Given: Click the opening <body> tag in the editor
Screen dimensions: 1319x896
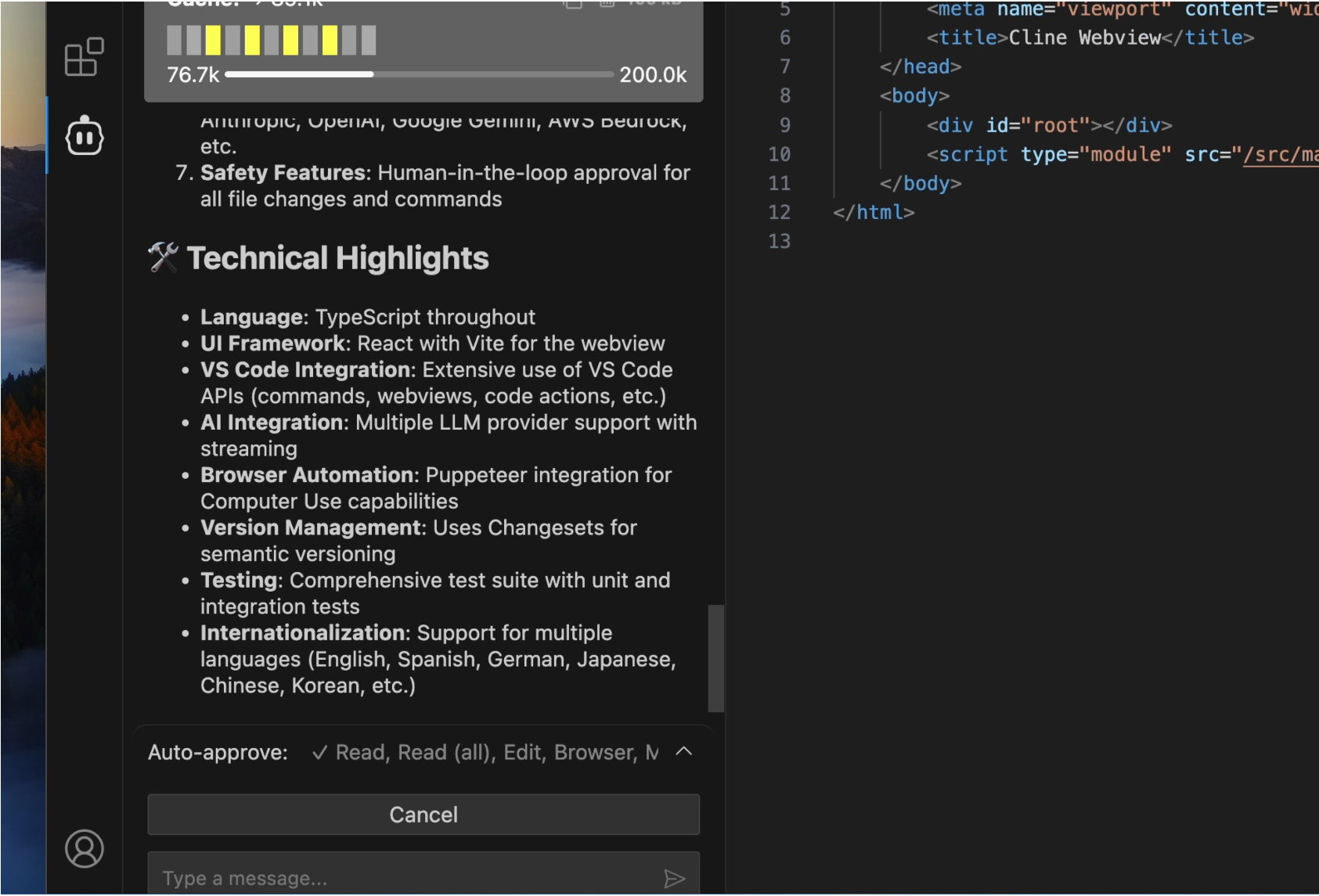Looking at the screenshot, I should (x=915, y=95).
